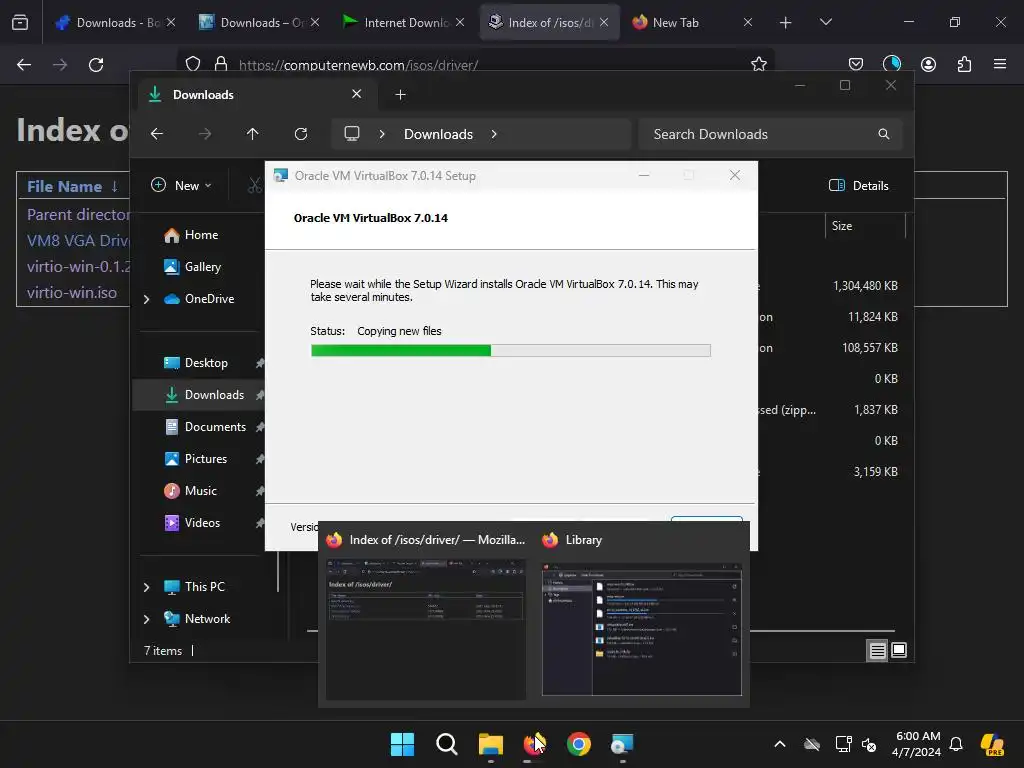Open a new Firefox tab with plus

785,23
